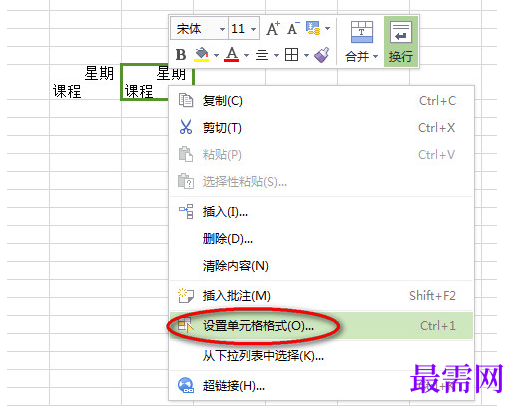Screen dimensions: 522x410
Task: Open the fill color dropdown arrow
Action: pyautogui.click(x=216, y=55)
